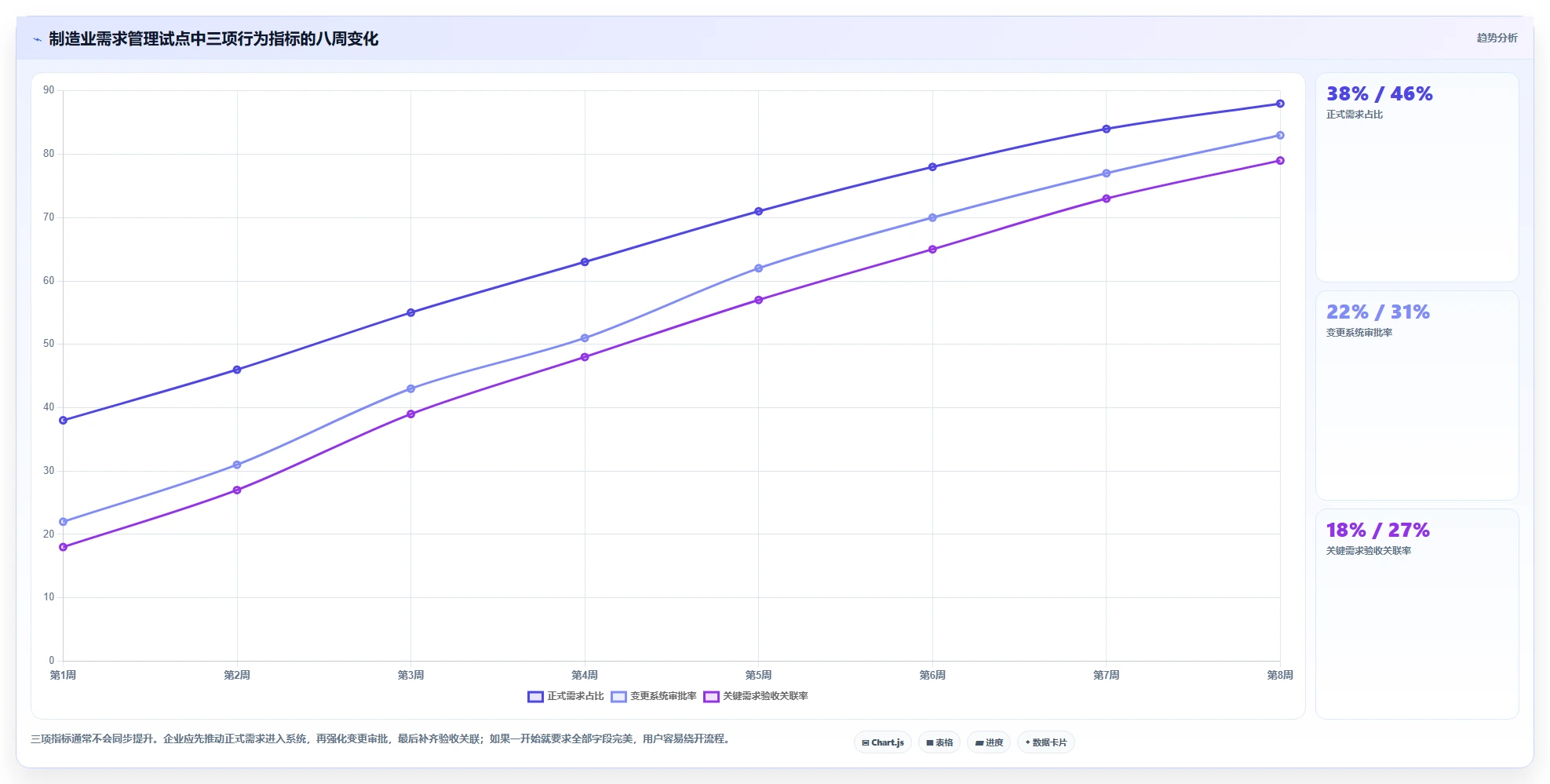This screenshot has height=784, width=1550.
Task: Select 关键需求验收关联率 data point at 第7周
Action: point(1107,199)
